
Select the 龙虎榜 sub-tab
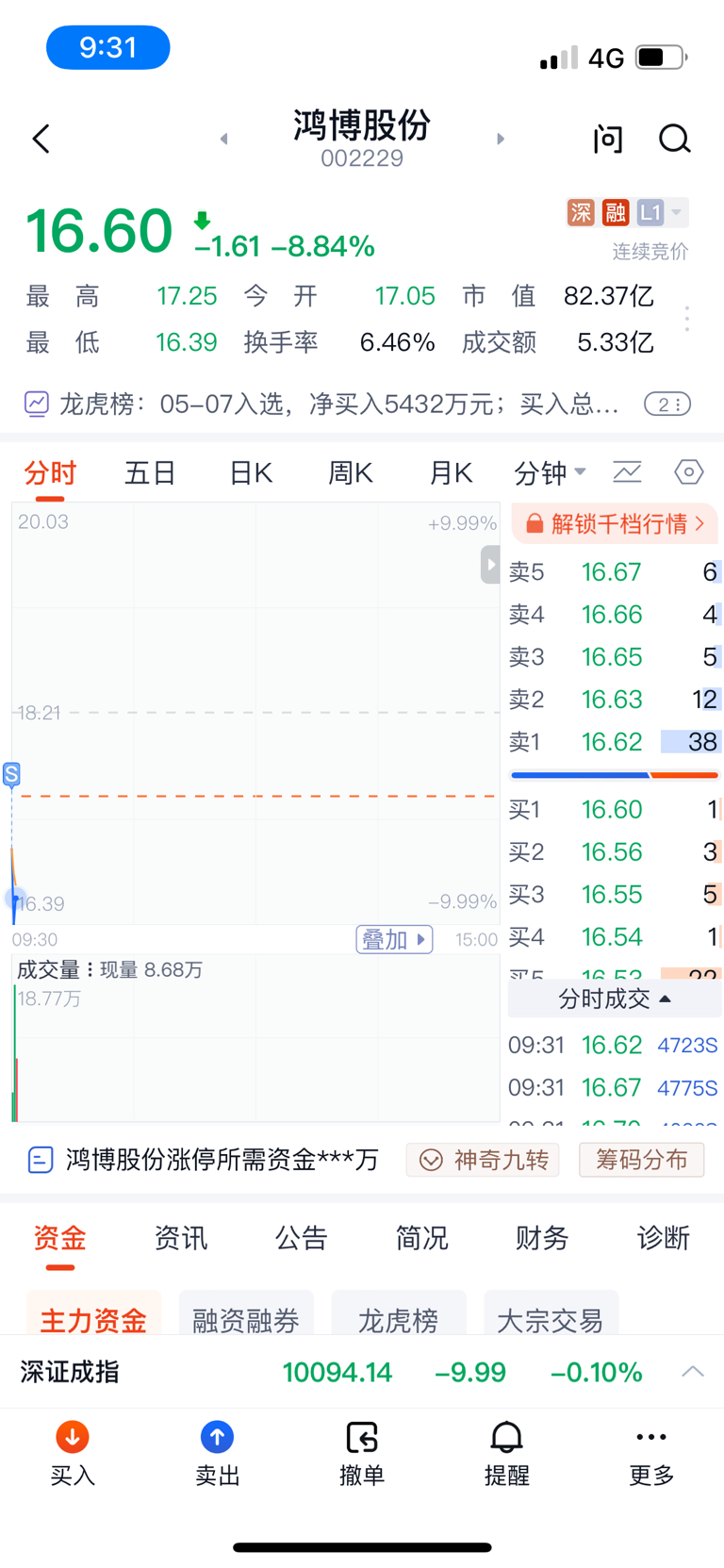(x=399, y=1314)
